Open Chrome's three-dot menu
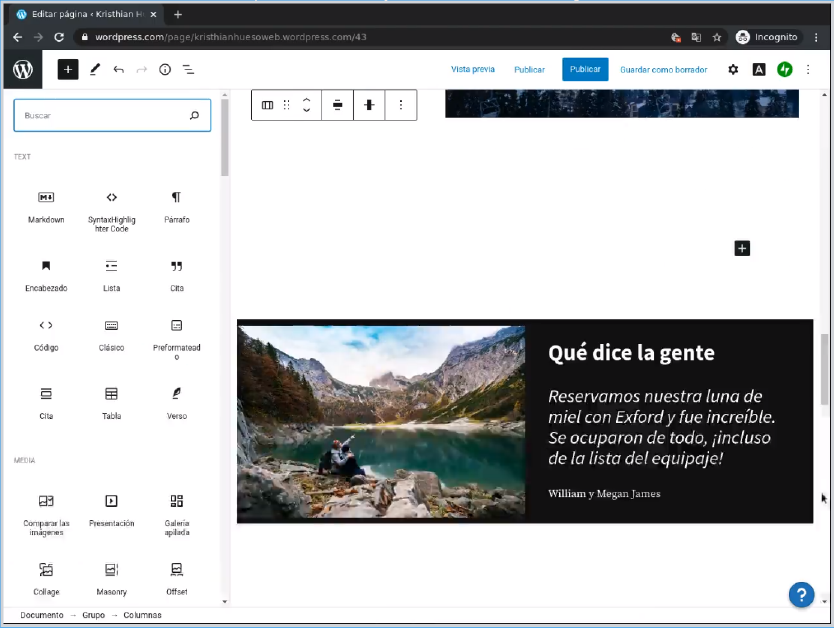834x628 pixels. [816, 37]
